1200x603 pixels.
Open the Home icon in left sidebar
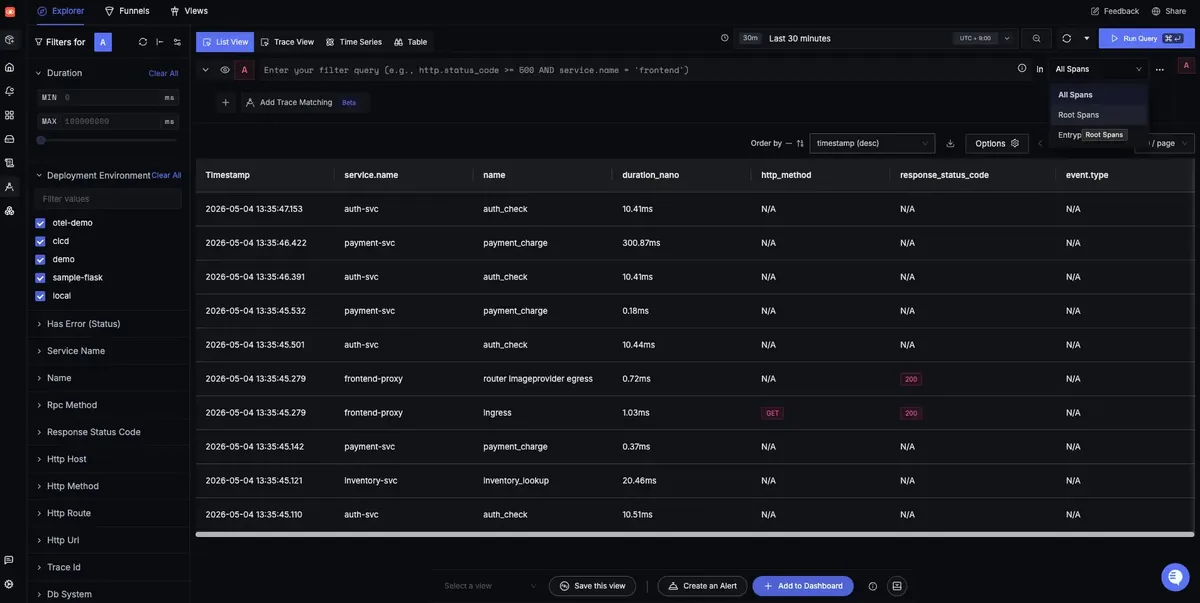(x=9, y=67)
